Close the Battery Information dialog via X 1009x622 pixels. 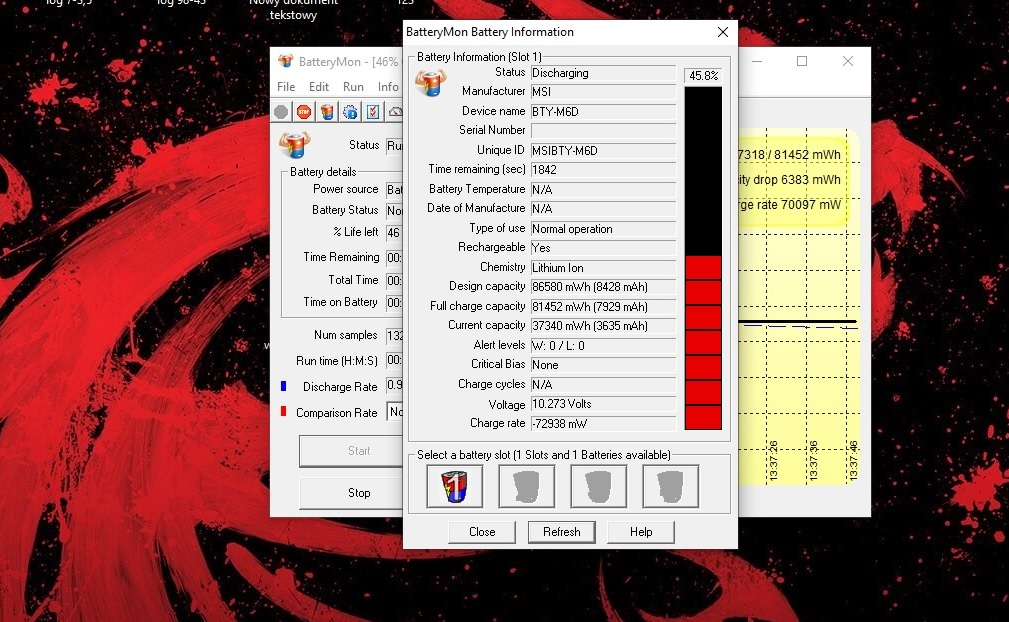click(723, 32)
